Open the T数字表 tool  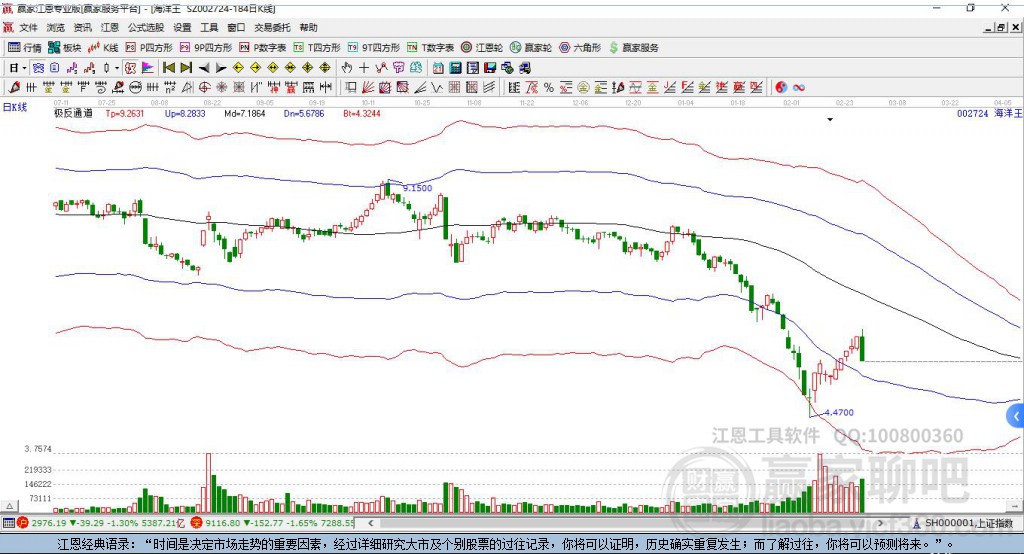pyautogui.click(x=430, y=48)
